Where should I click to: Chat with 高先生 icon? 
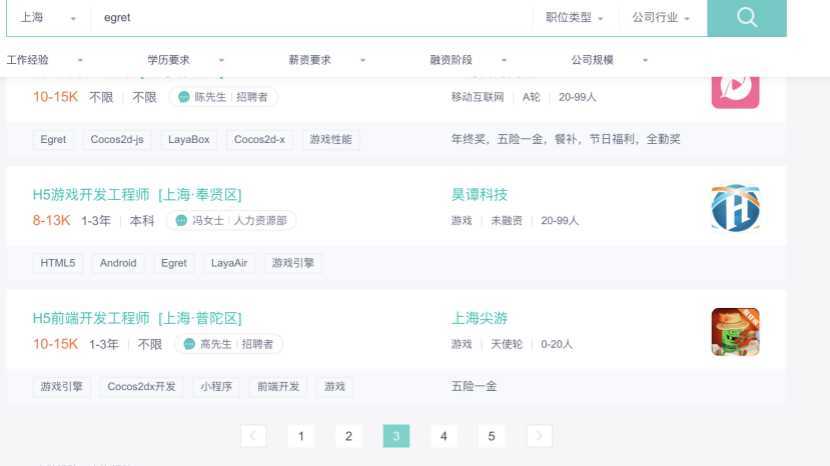pos(189,344)
